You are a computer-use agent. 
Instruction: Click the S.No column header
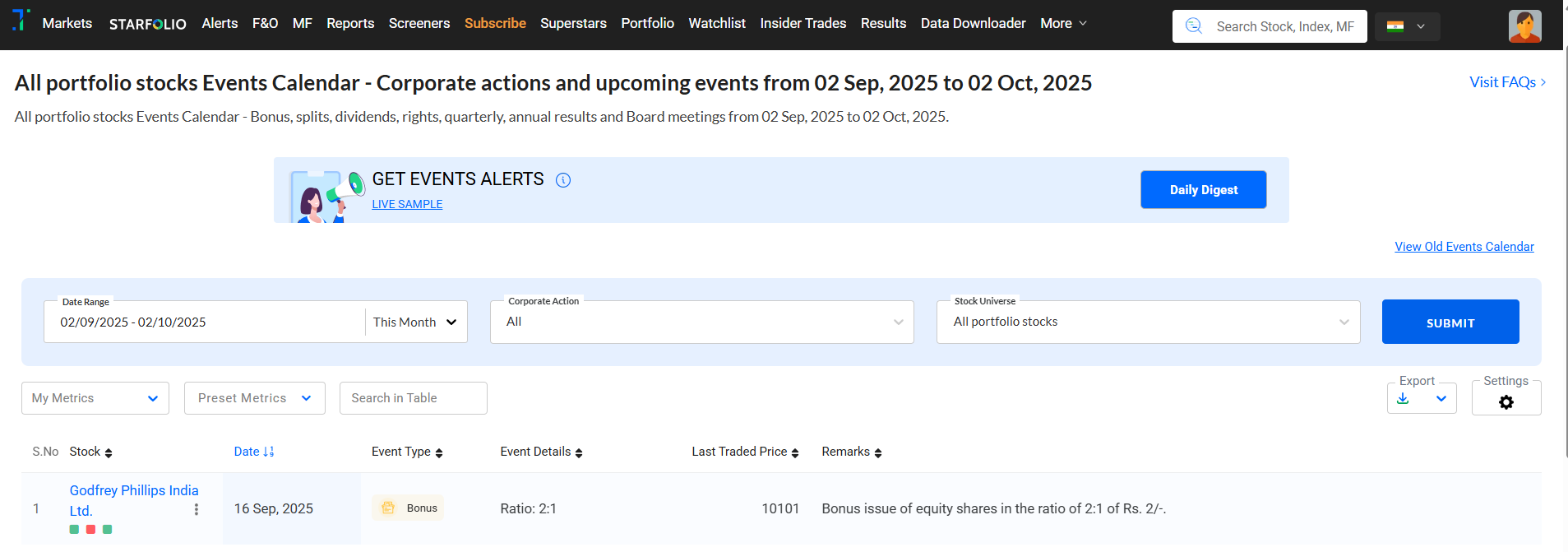click(x=45, y=452)
